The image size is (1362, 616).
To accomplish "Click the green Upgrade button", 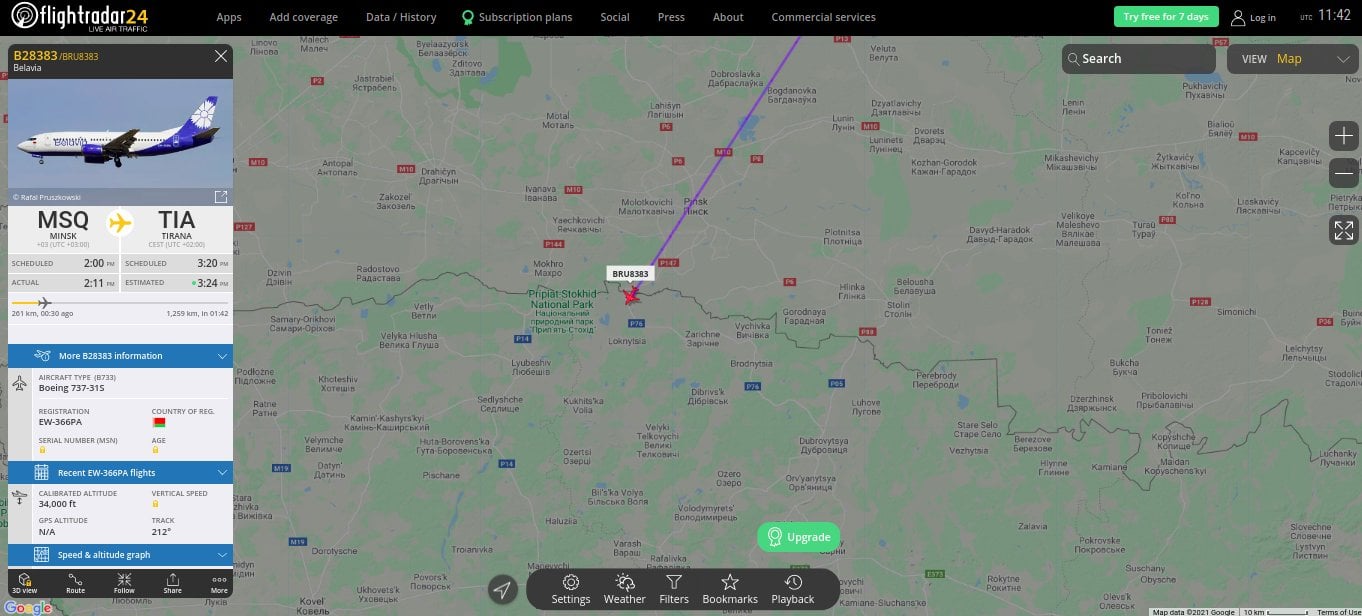I will pyautogui.click(x=798, y=537).
